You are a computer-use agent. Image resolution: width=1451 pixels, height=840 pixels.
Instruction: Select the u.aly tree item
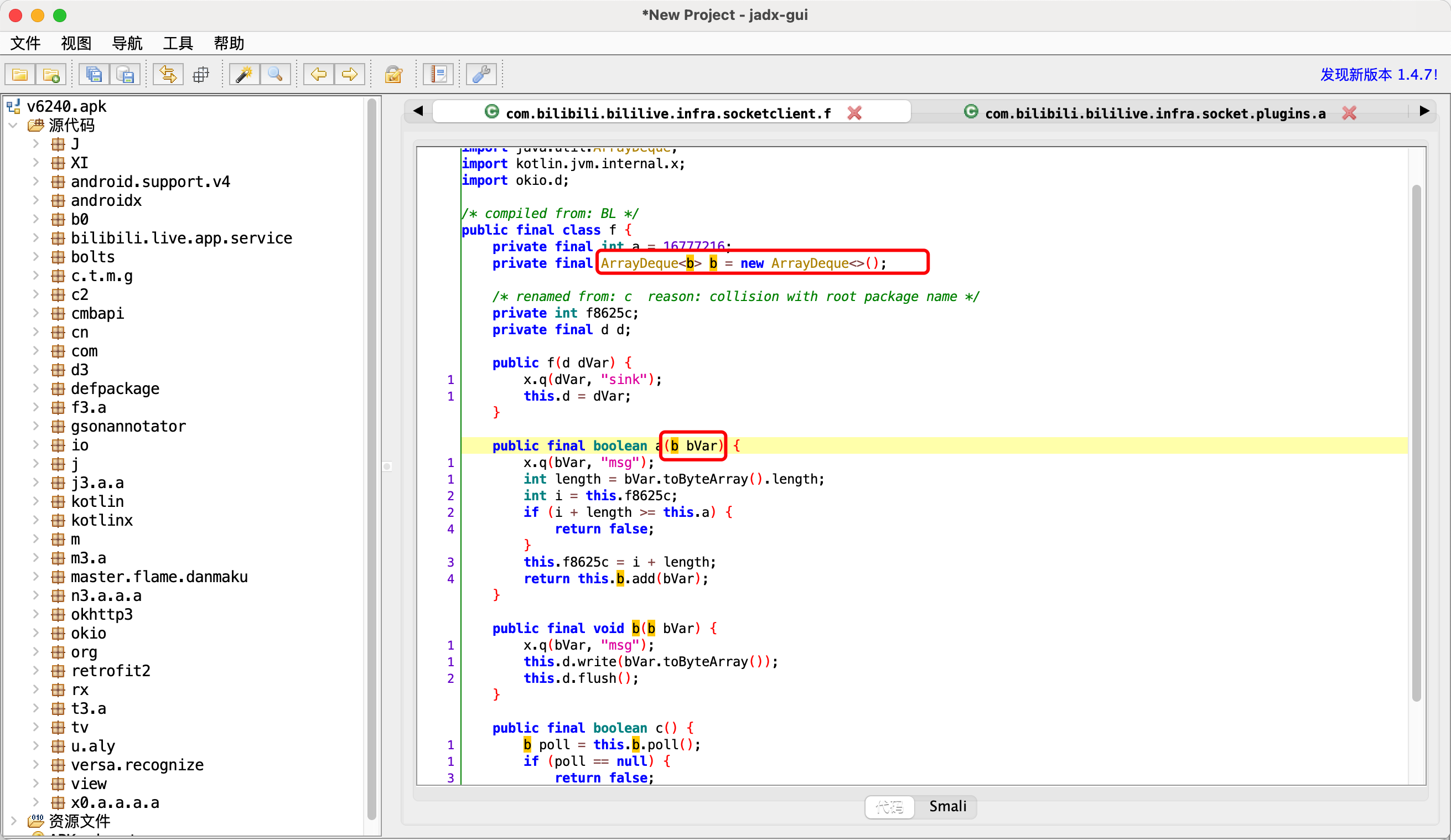pyautogui.click(x=93, y=746)
